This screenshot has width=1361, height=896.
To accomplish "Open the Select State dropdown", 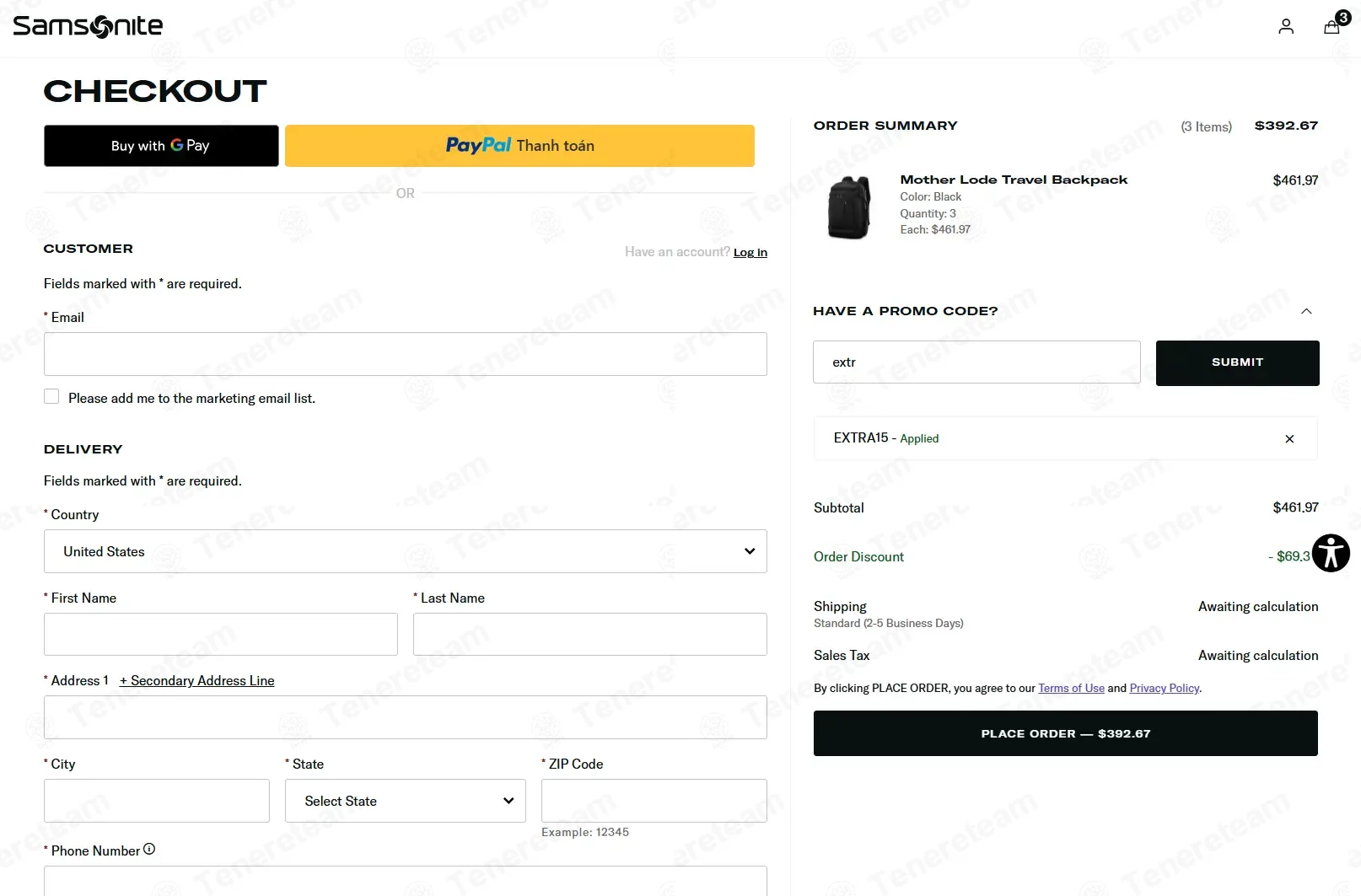I will point(406,801).
